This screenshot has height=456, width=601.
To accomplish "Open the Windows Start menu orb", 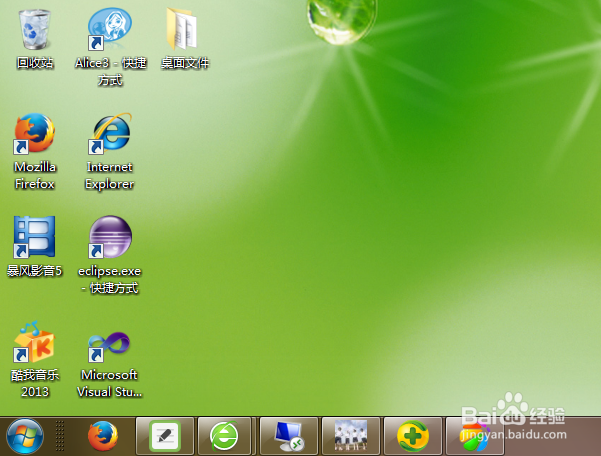I will click(25, 436).
